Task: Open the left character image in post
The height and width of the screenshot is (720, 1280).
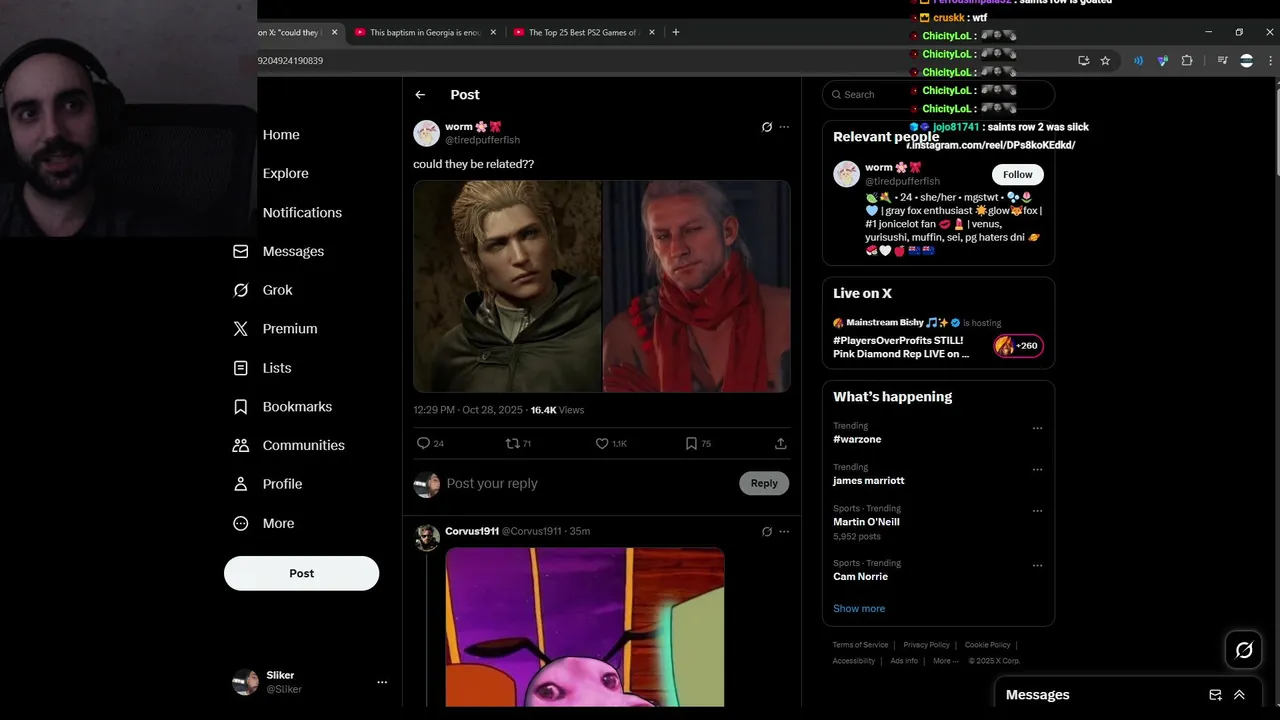Action: click(507, 286)
